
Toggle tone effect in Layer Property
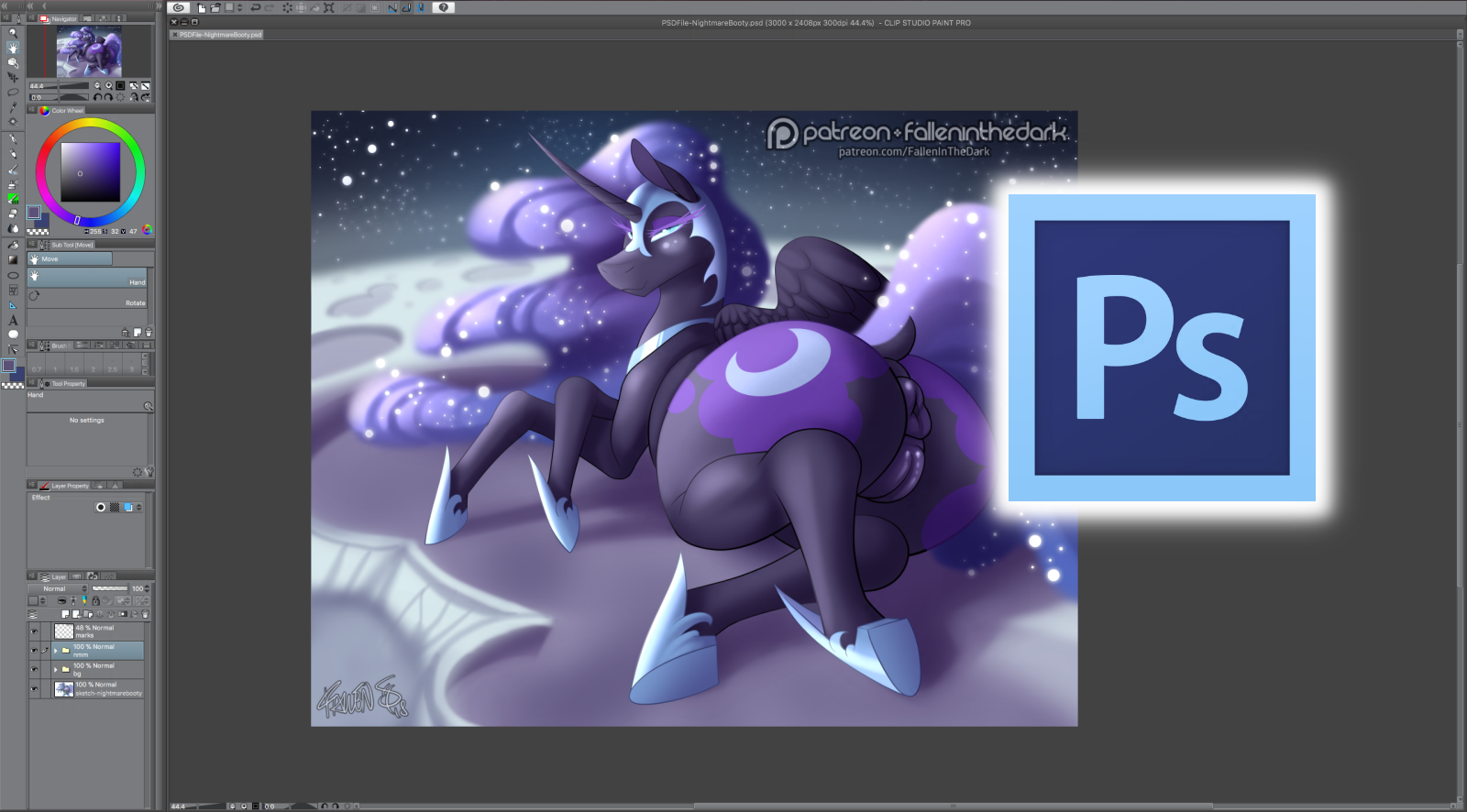pos(115,507)
